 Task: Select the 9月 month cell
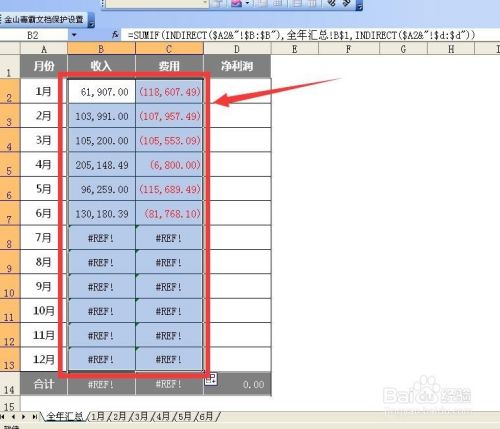(x=44, y=286)
